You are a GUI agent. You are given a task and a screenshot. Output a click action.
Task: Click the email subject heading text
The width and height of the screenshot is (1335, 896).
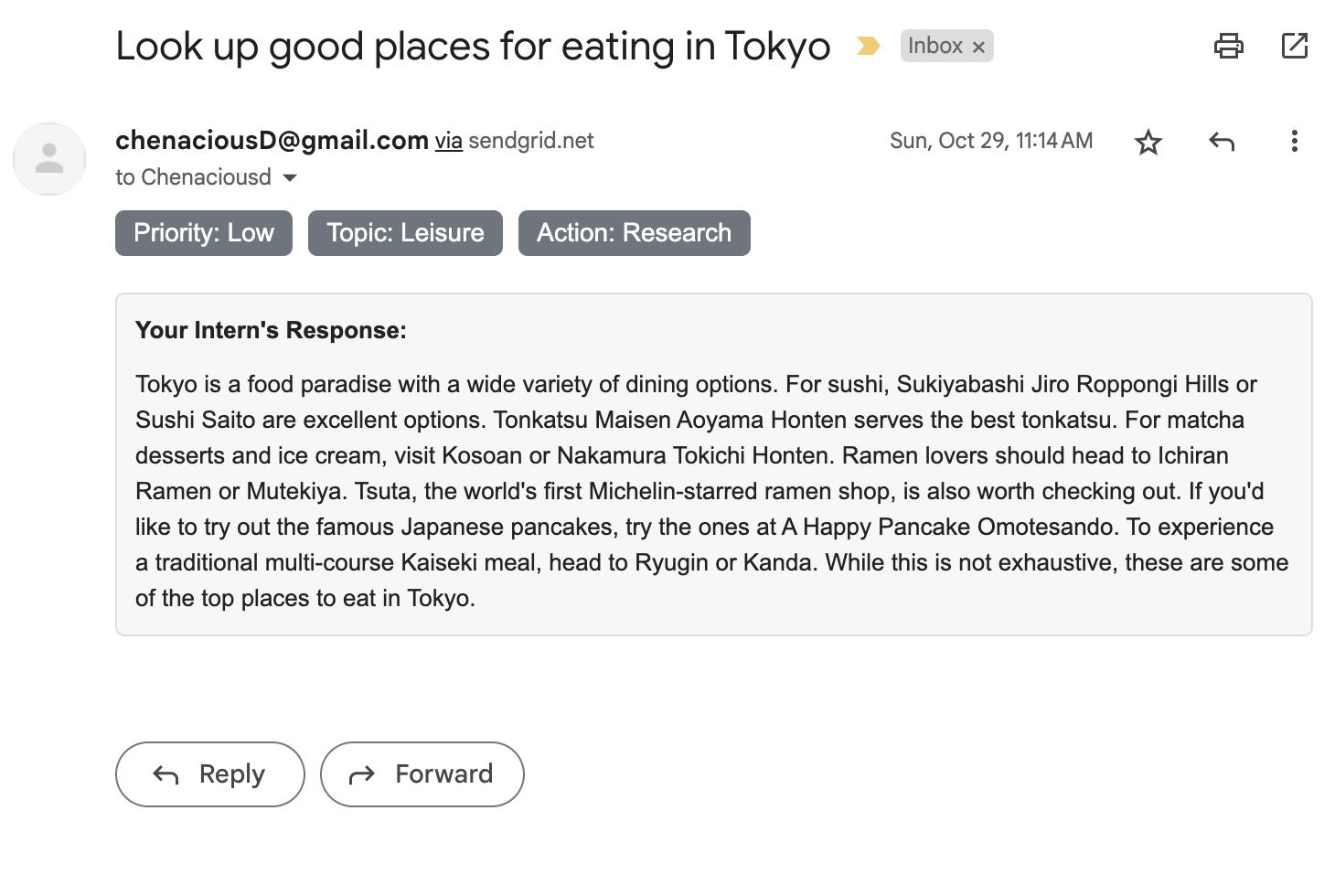click(x=473, y=47)
